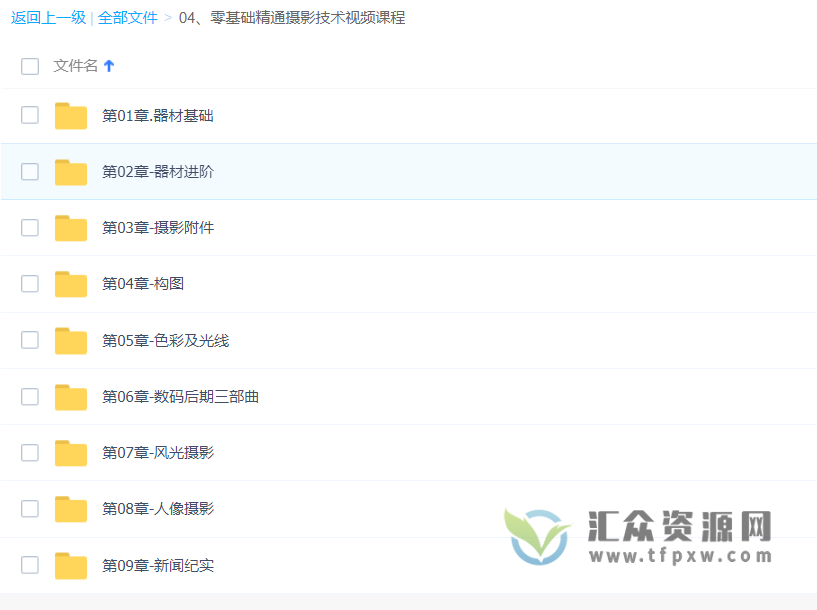Check the box next to 第01章.器材基础
Image resolution: width=817 pixels, height=610 pixels.
tap(29, 116)
